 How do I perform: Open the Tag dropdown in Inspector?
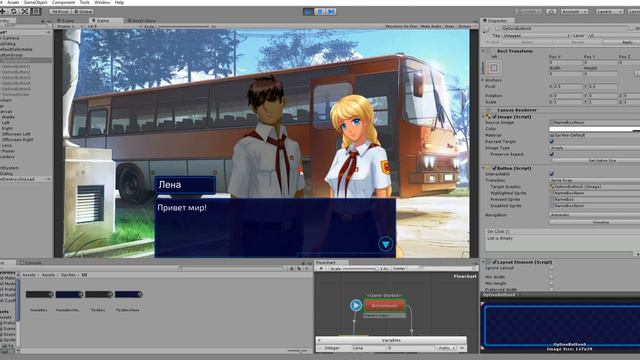536,36
